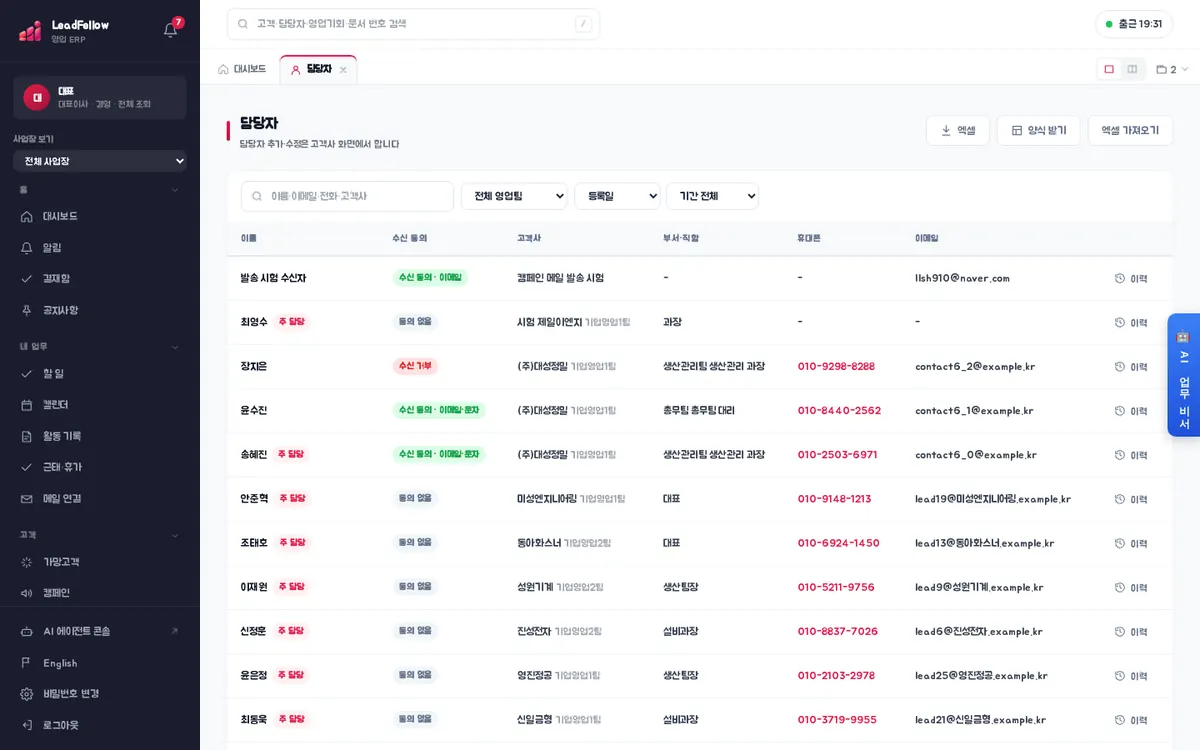The image size is (1200, 750).
Task: Focus the global 고객·담당자 search box
Action: pyautogui.click(x=413, y=24)
